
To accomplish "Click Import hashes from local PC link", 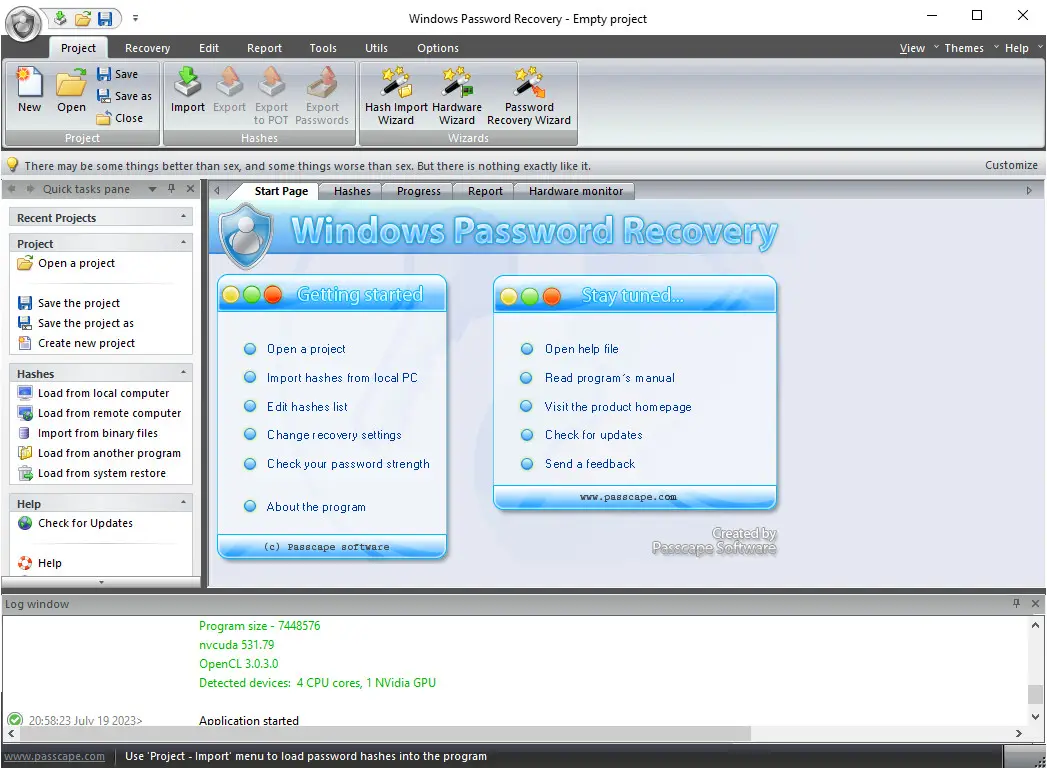I will click(343, 378).
